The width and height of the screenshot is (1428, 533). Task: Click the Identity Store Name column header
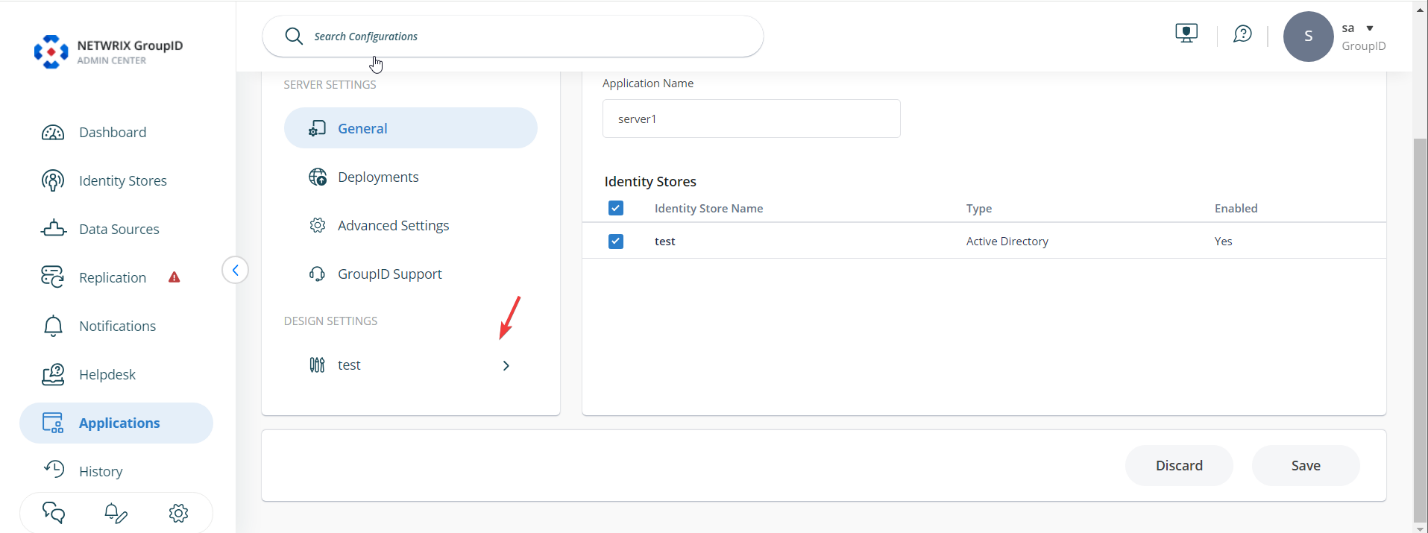coord(709,208)
